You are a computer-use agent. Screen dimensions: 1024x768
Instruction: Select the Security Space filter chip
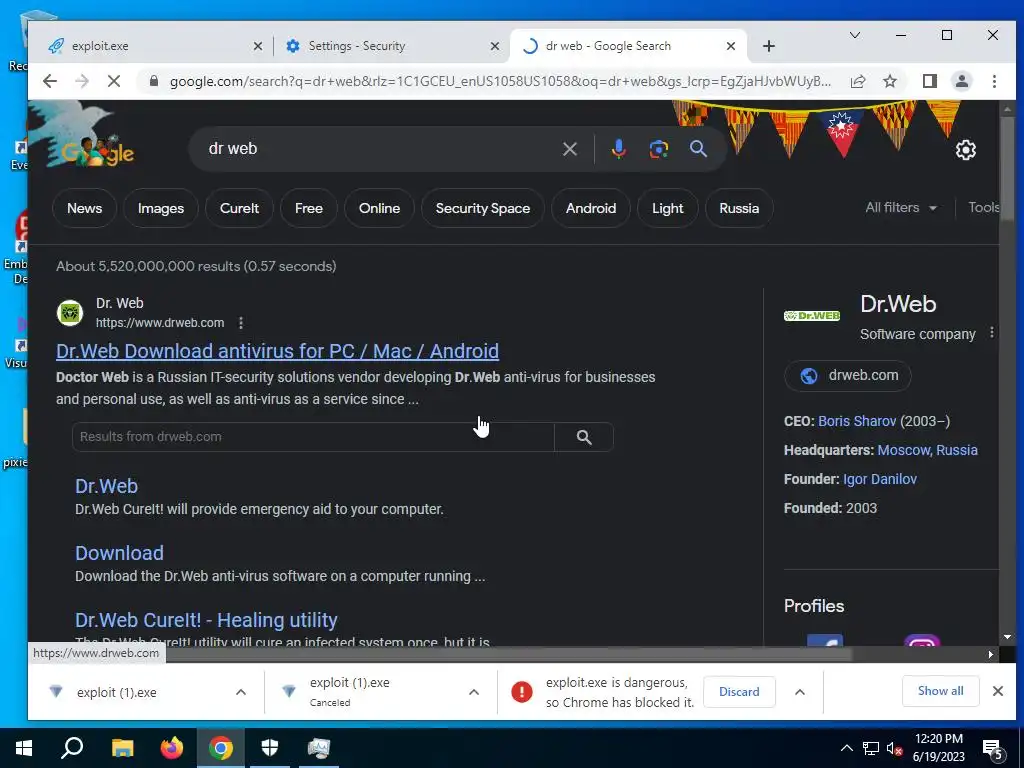[483, 208]
